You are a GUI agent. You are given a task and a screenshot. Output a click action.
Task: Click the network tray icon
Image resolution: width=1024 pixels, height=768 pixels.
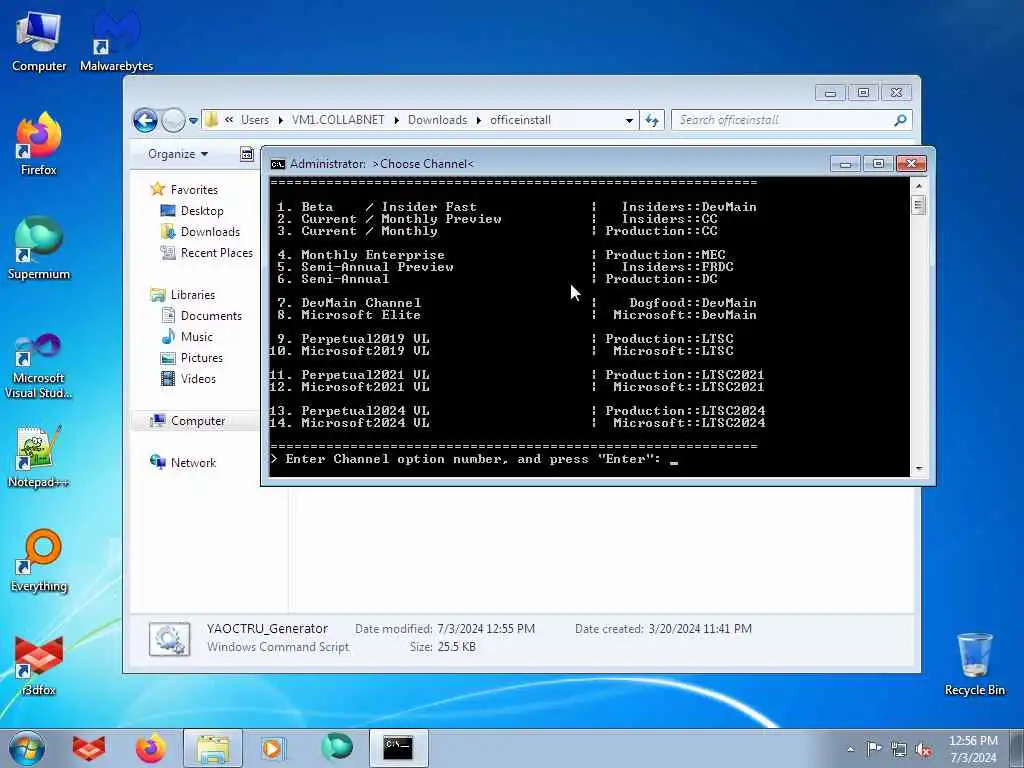click(x=899, y=750)
